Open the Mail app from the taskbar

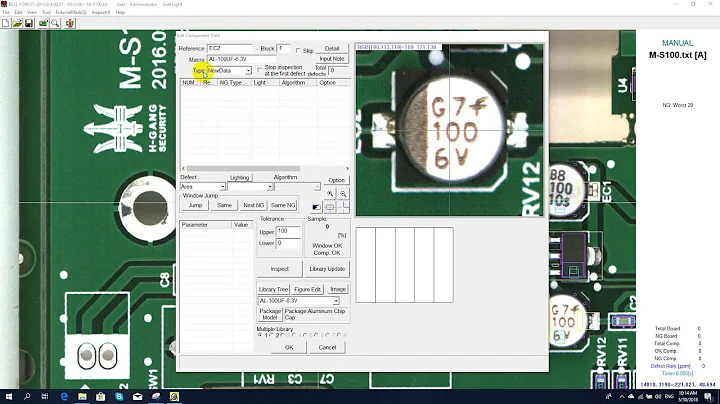[x=137, y=397]
